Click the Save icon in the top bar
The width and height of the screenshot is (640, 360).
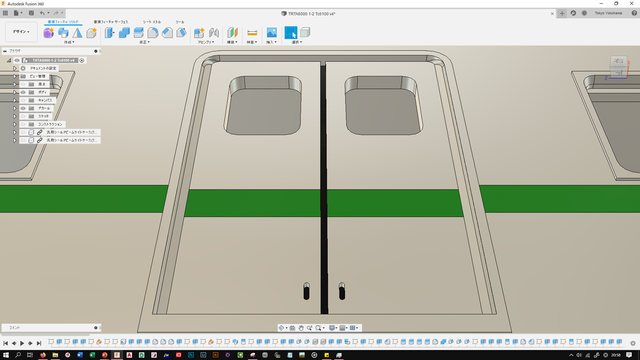click(x=31, y=13)
